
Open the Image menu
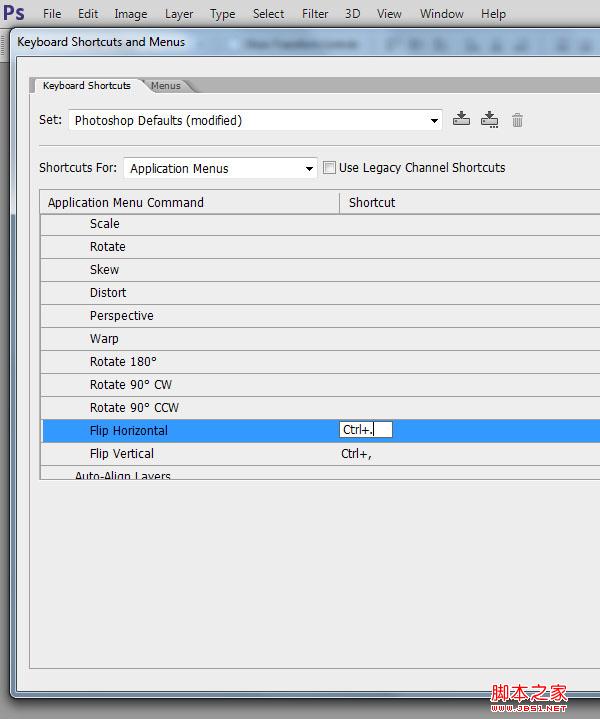point(131,14)
